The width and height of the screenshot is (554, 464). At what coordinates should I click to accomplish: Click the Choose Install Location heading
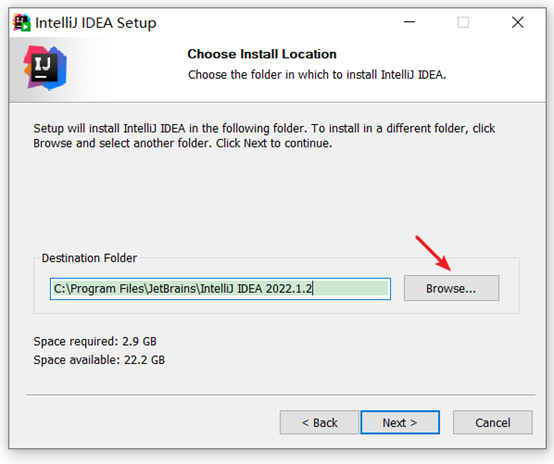pos(262,54)
